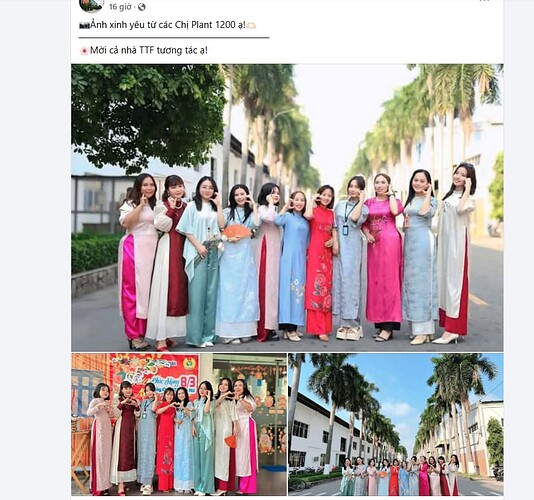Open the post's three-dot options menu
This screenshot has height=500, width=534.
tap(485, 1)
